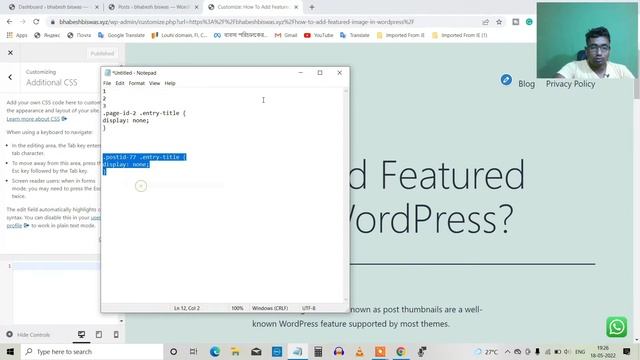Show hidden system tray icons
This screenshot has height=360, width=640.
pos(507,351)
